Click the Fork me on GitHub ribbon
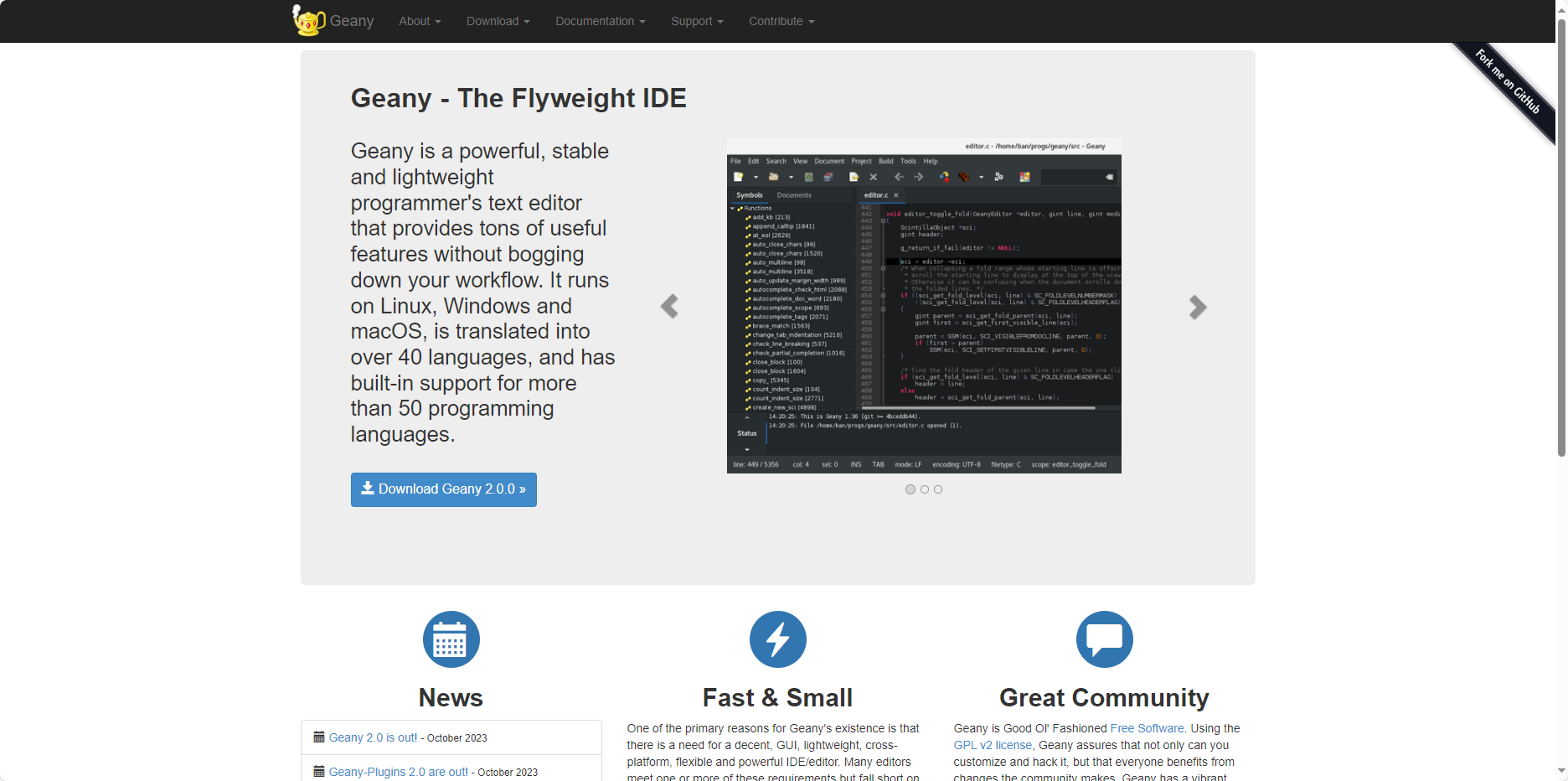Screen dimensions: 1568x781 1508,81
